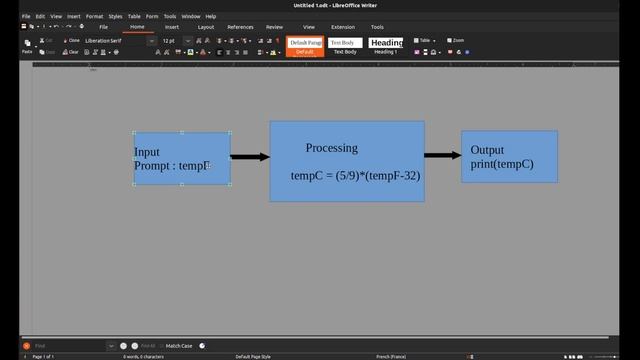Open the font name dropdown list
The height and width of the screenshot is (360, 640).
[x=151, y=41]
